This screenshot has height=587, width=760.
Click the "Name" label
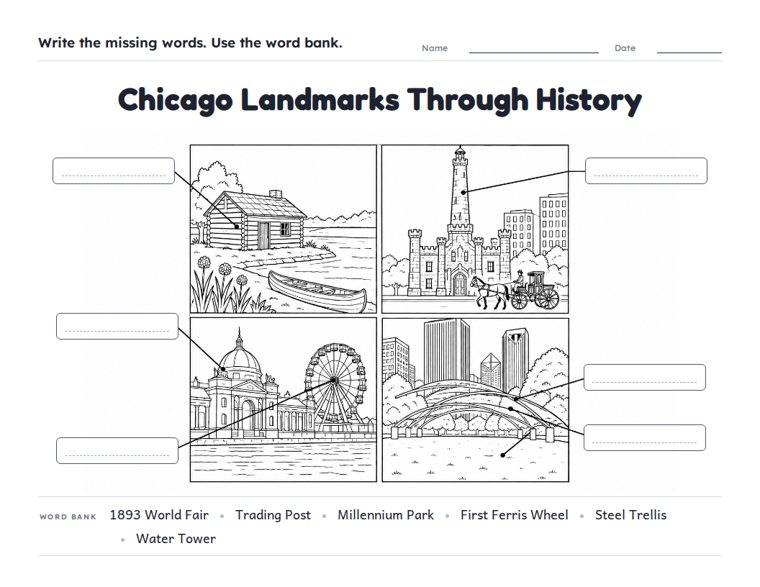(434, 48)
